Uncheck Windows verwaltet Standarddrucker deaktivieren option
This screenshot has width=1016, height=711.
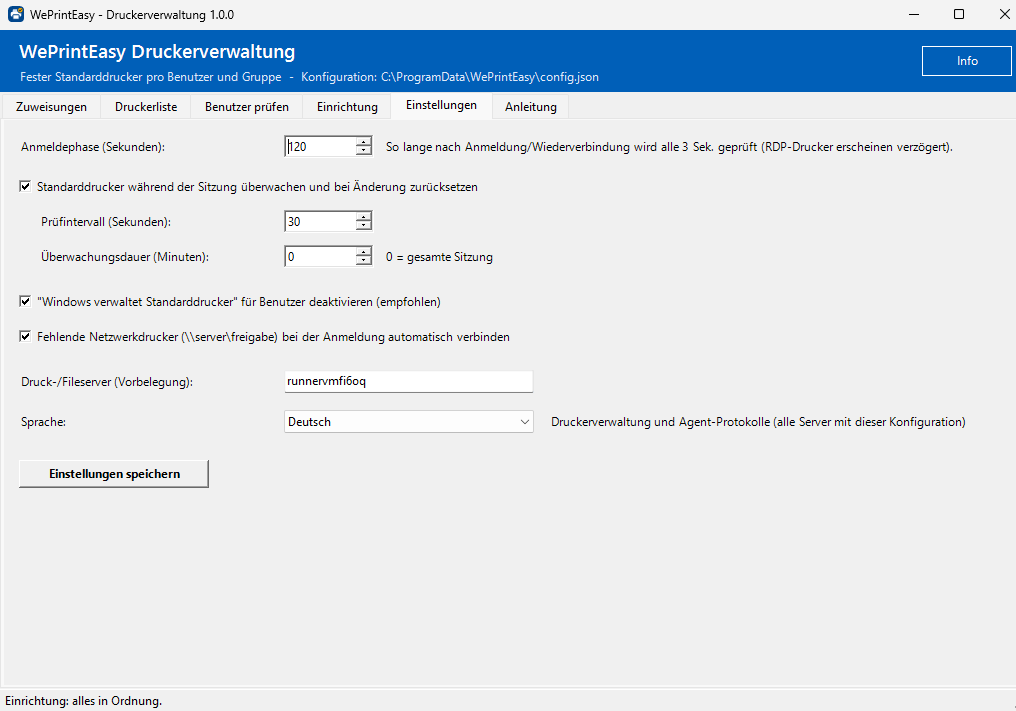click(x=25, y=301)
